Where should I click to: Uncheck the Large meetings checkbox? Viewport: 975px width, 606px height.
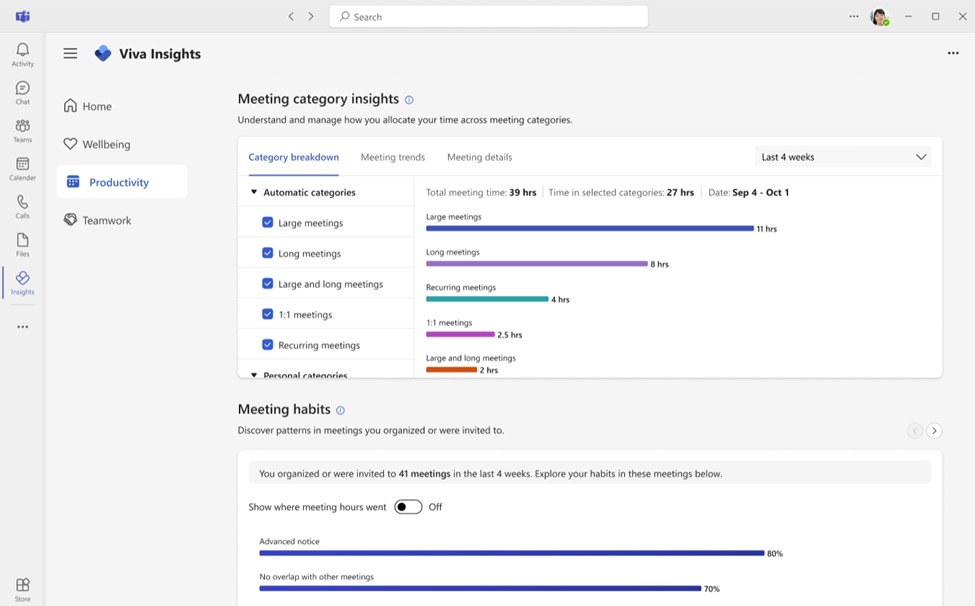tap(267, 223)
